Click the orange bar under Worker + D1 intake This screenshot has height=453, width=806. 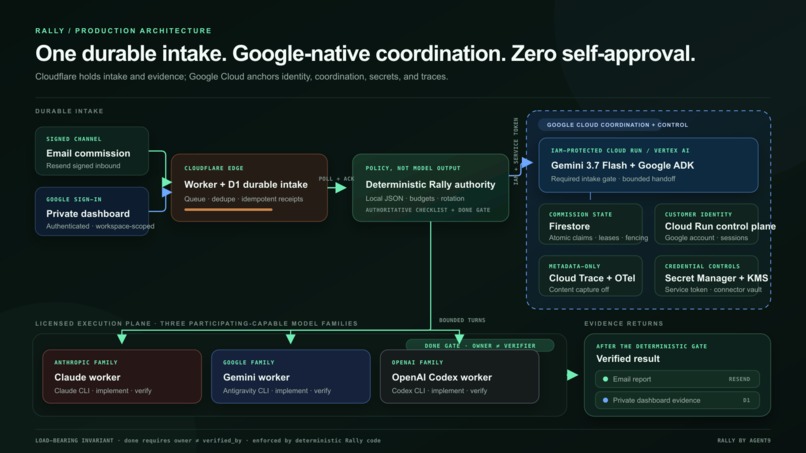click(228, 210)
